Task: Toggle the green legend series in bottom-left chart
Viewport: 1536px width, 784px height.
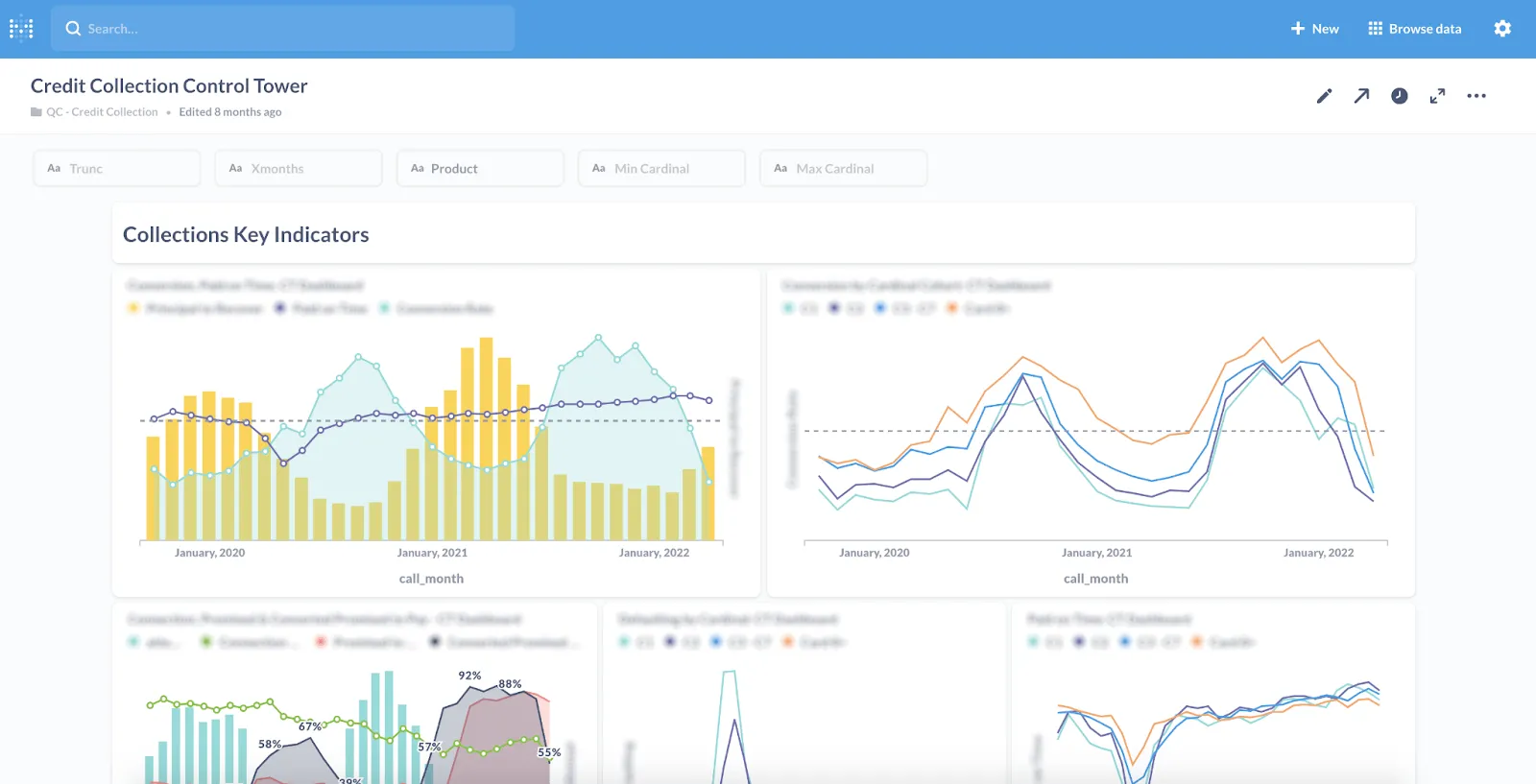Action: click(205, 642)
